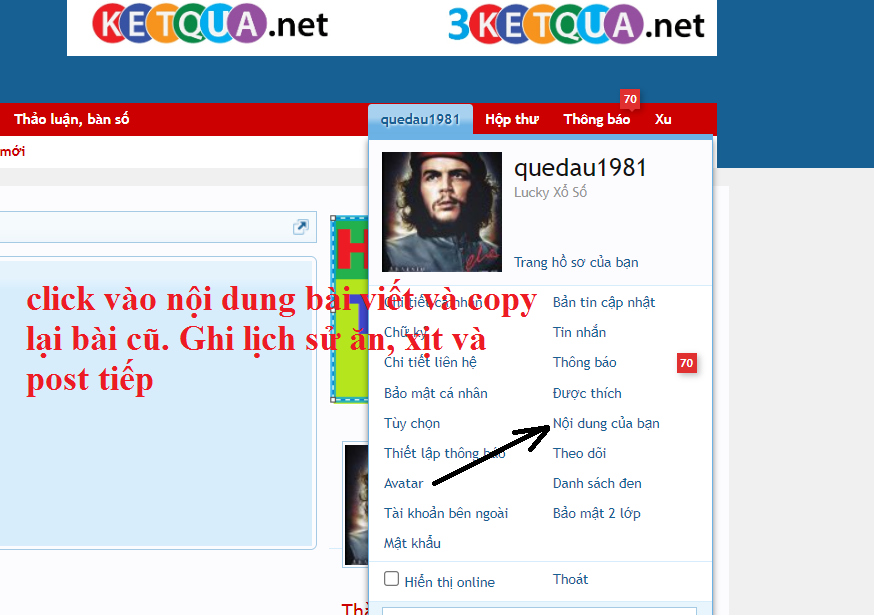Click the KETQUA.net logo
This screenshot has width=874, height=615.
pyautogui.click(x=211, y=24)
